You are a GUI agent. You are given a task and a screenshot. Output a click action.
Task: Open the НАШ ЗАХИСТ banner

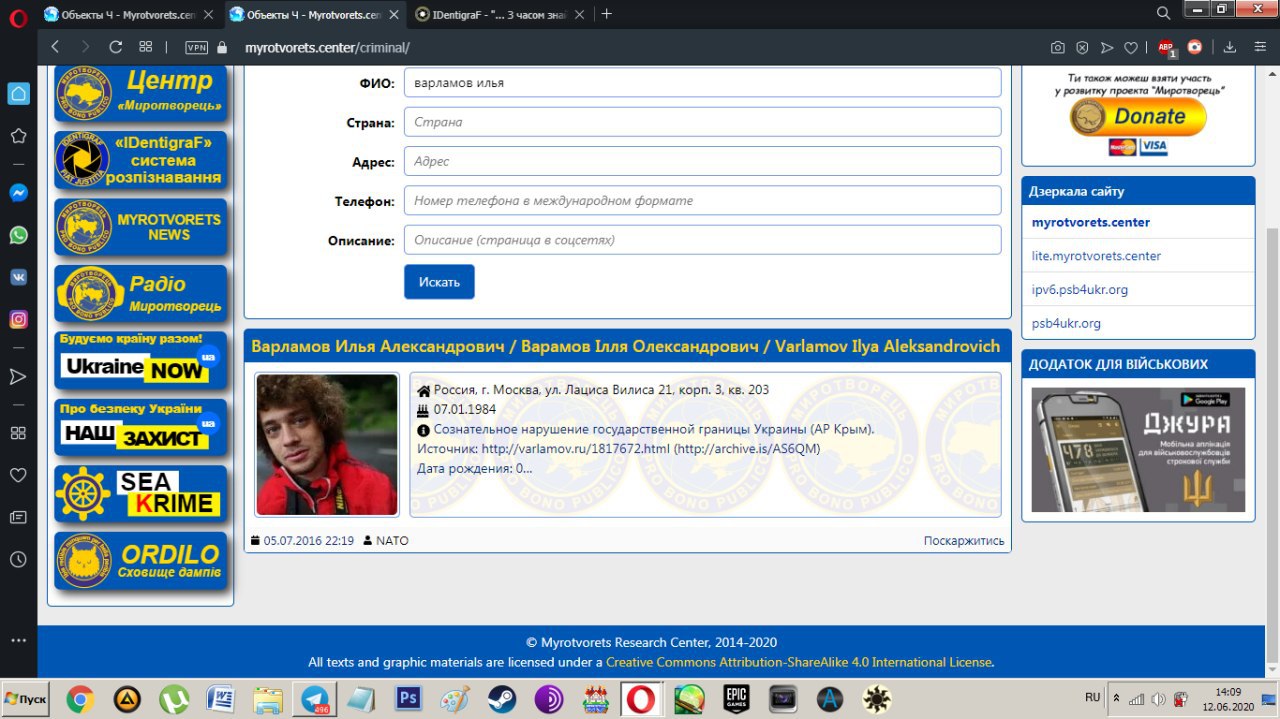(x=141, y=427)
